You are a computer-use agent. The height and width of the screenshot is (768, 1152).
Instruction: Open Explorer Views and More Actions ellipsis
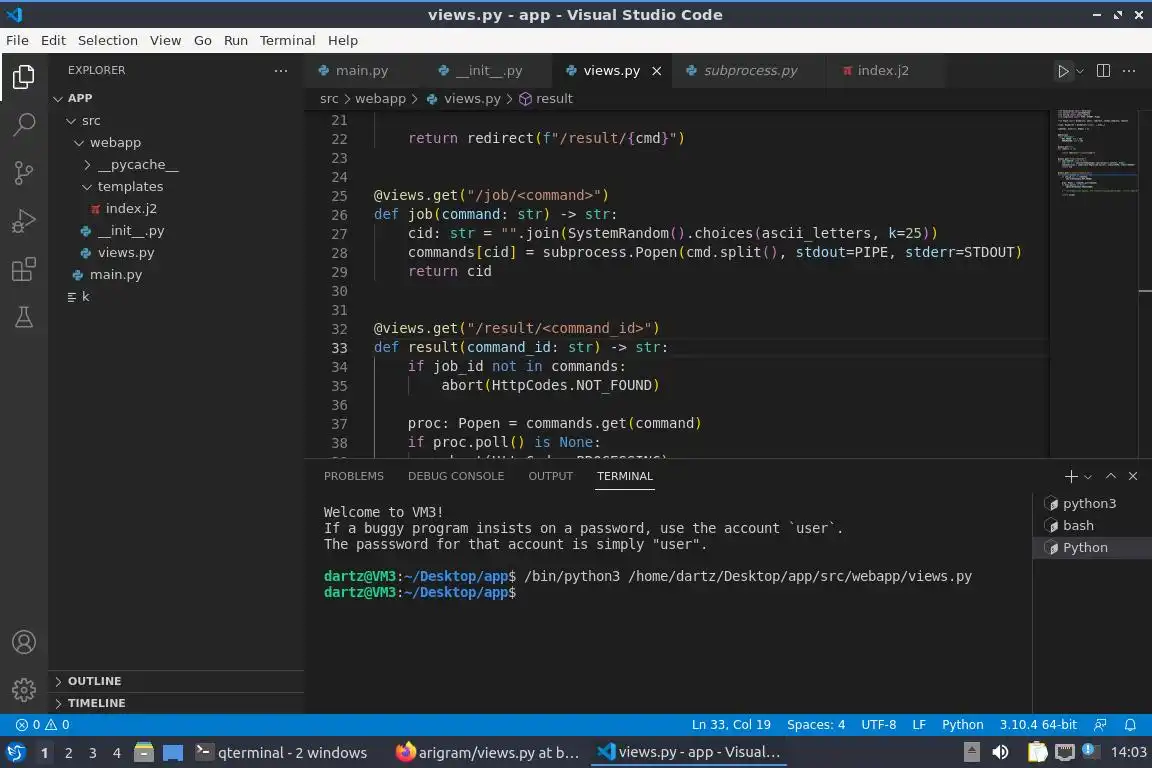[x=281, y=71]
